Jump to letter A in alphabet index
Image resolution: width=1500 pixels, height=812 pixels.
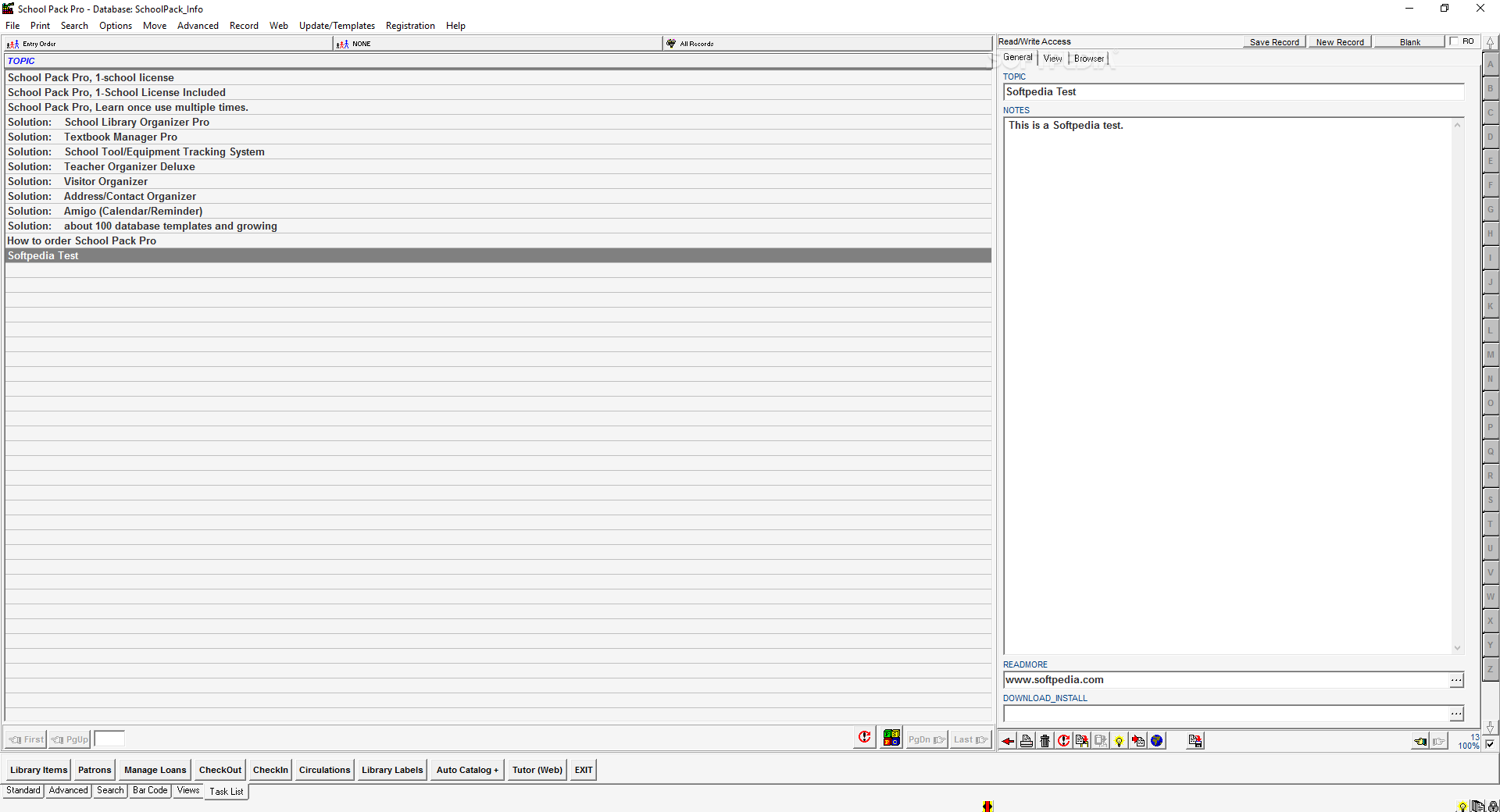click(1490, 65)
